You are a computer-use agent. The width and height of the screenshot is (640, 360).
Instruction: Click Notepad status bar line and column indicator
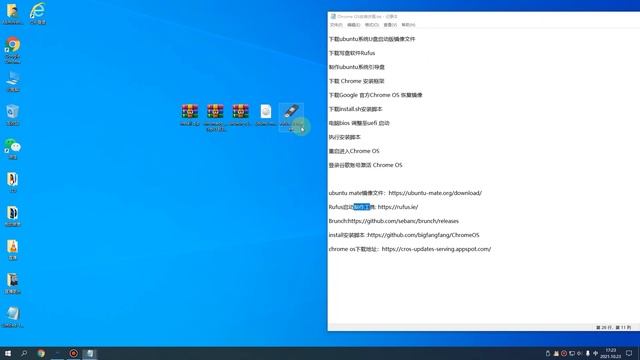pos(613,327)
